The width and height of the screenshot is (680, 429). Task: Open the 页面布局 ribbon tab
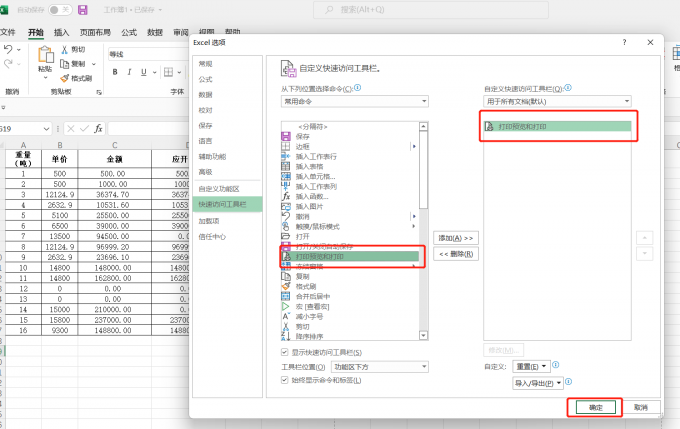pyautogui.click(x=95, y=32)
